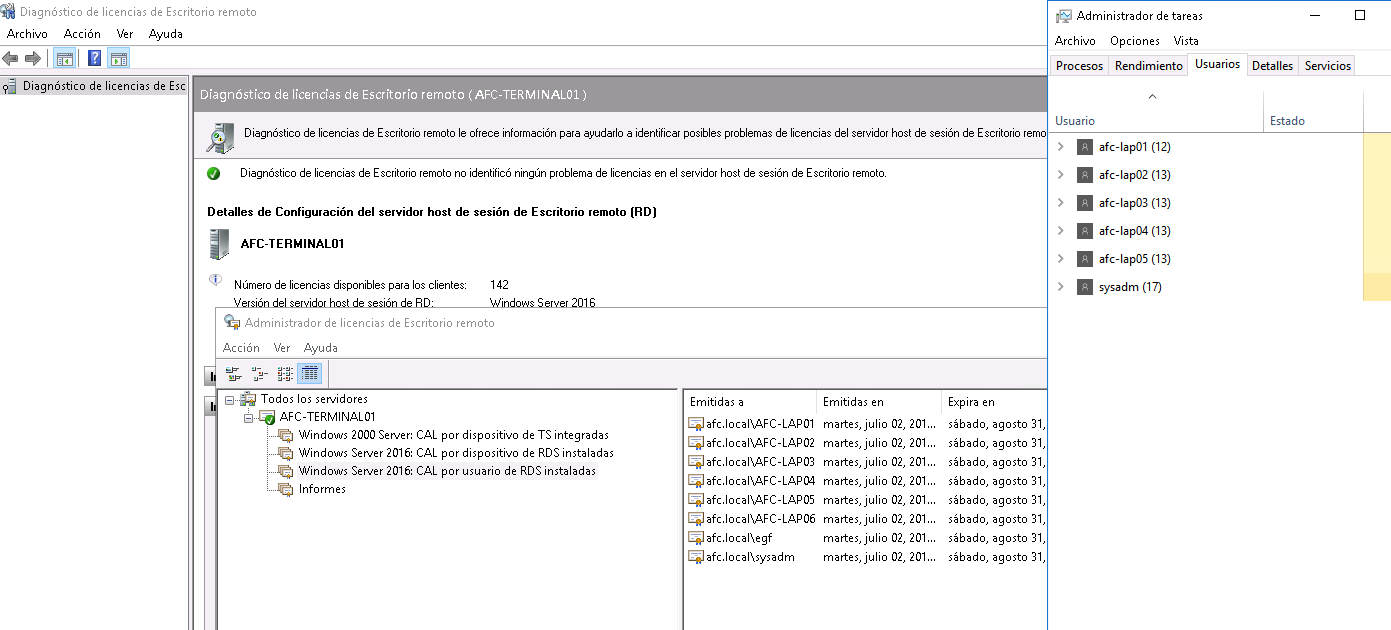Click the license icon for afc.local\sysadm
The height and width of the screenshot is (630, 1391).
[x=696, y=557]
